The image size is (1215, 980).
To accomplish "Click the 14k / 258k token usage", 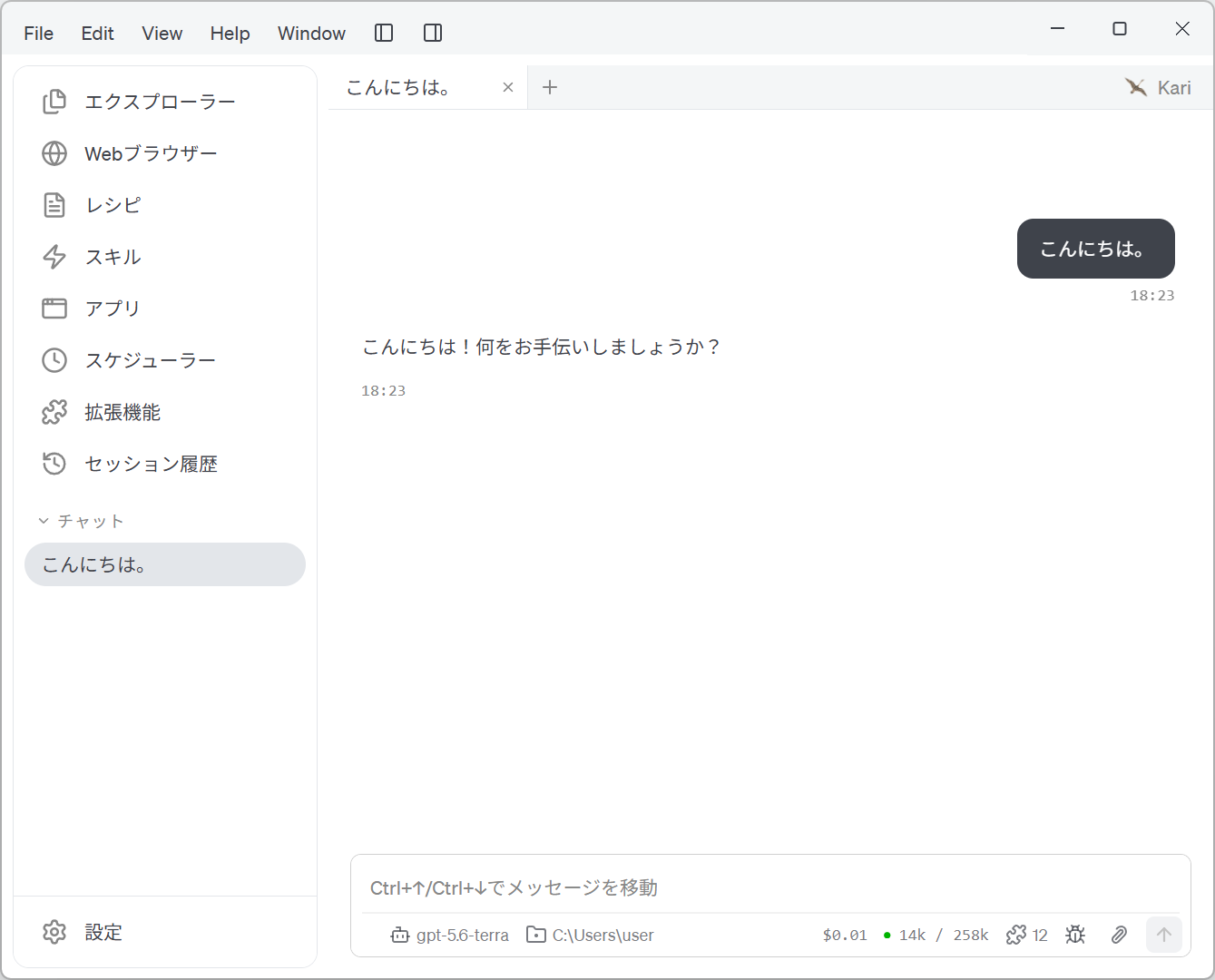I will pyautogui.click(x=936, y=935).
